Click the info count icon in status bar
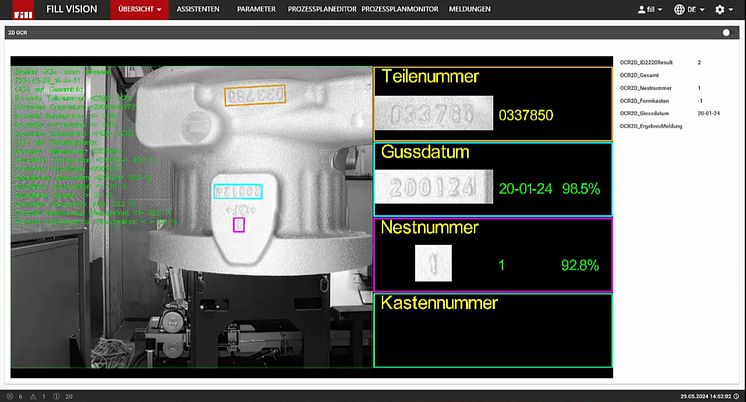746x402 pixels. (57, 396)
